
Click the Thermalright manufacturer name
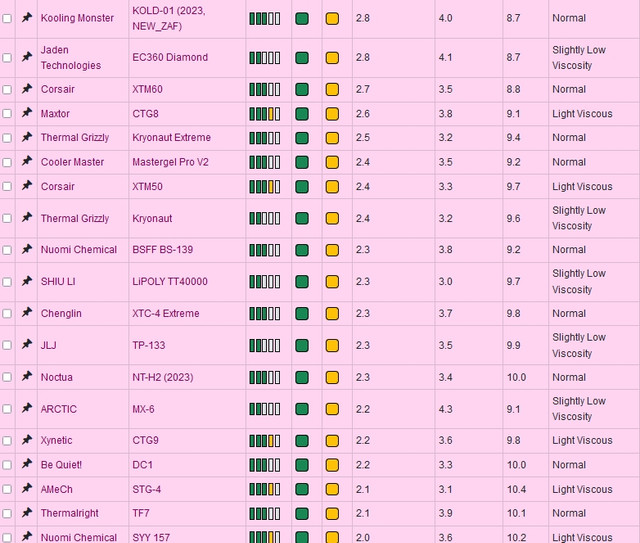(69, 513)
